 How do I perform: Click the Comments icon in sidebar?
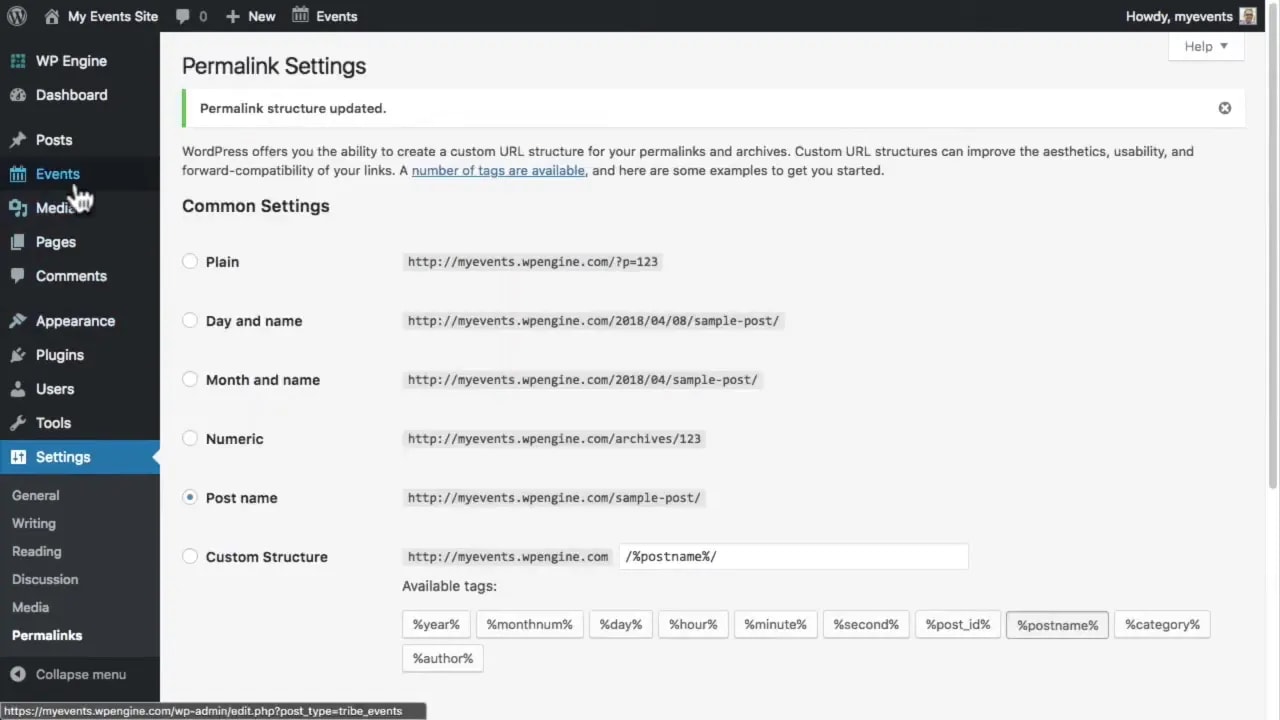click(18, 276)
